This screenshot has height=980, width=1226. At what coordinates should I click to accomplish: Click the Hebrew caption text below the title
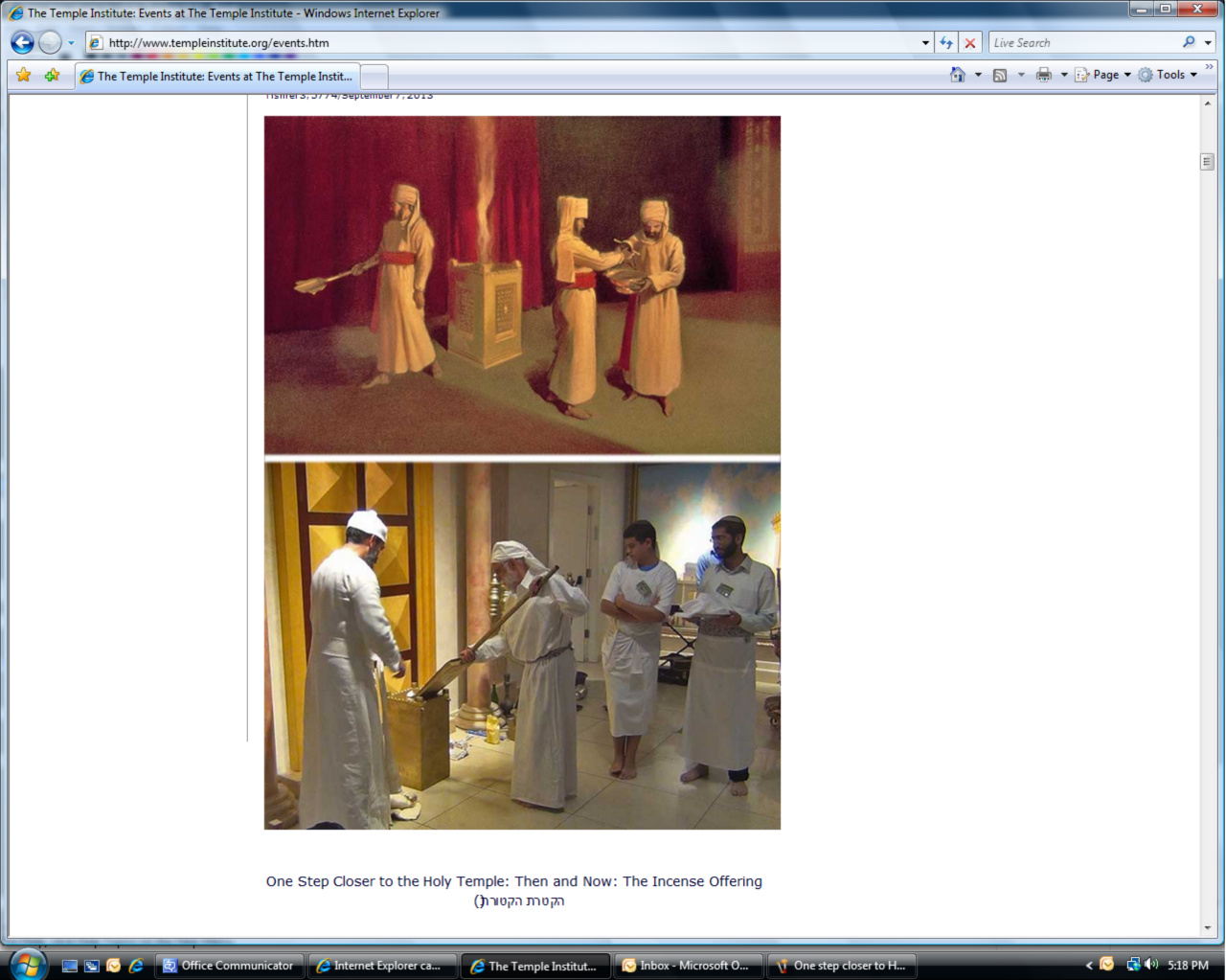(519, 900)
